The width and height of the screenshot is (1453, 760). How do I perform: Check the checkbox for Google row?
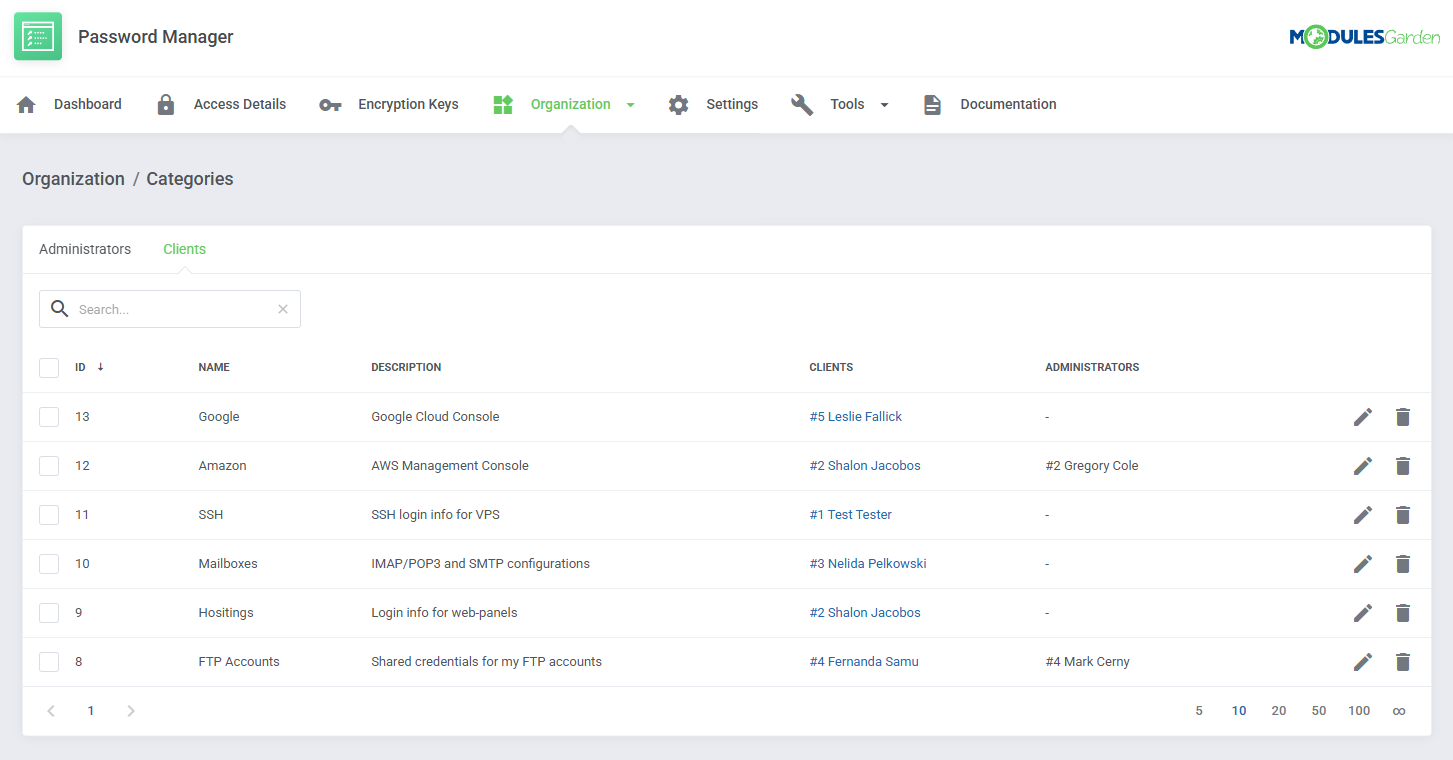(49, 417)
